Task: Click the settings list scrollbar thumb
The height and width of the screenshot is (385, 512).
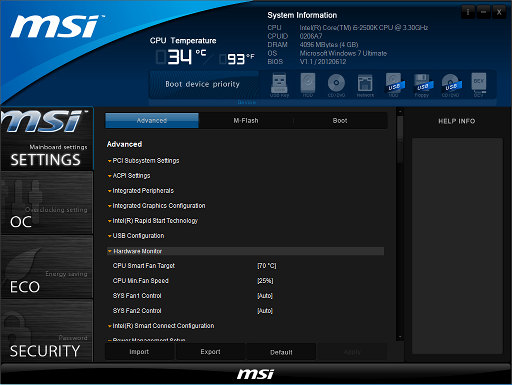Action: [400, 139]
